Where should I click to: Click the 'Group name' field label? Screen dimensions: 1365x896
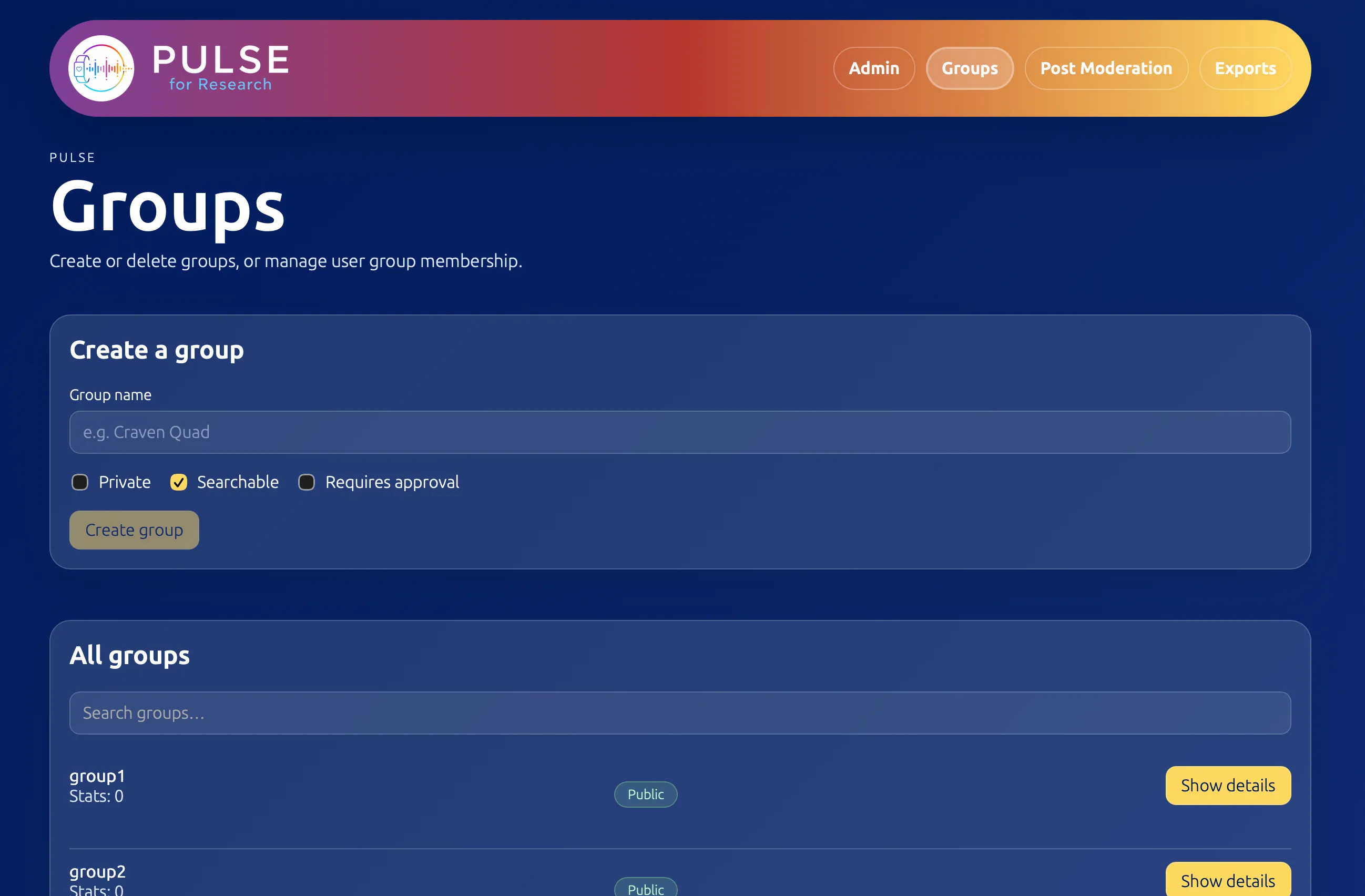(x=110, y=395)
